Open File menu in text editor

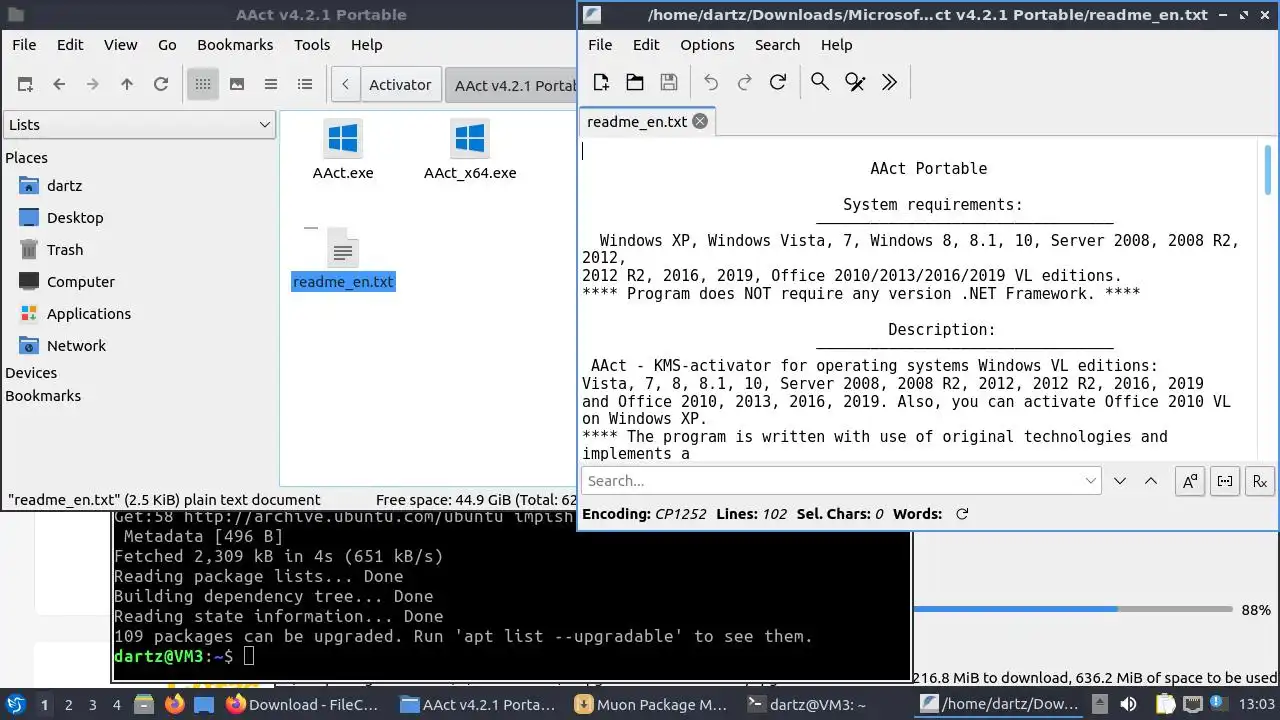click(x=600, y=45)
